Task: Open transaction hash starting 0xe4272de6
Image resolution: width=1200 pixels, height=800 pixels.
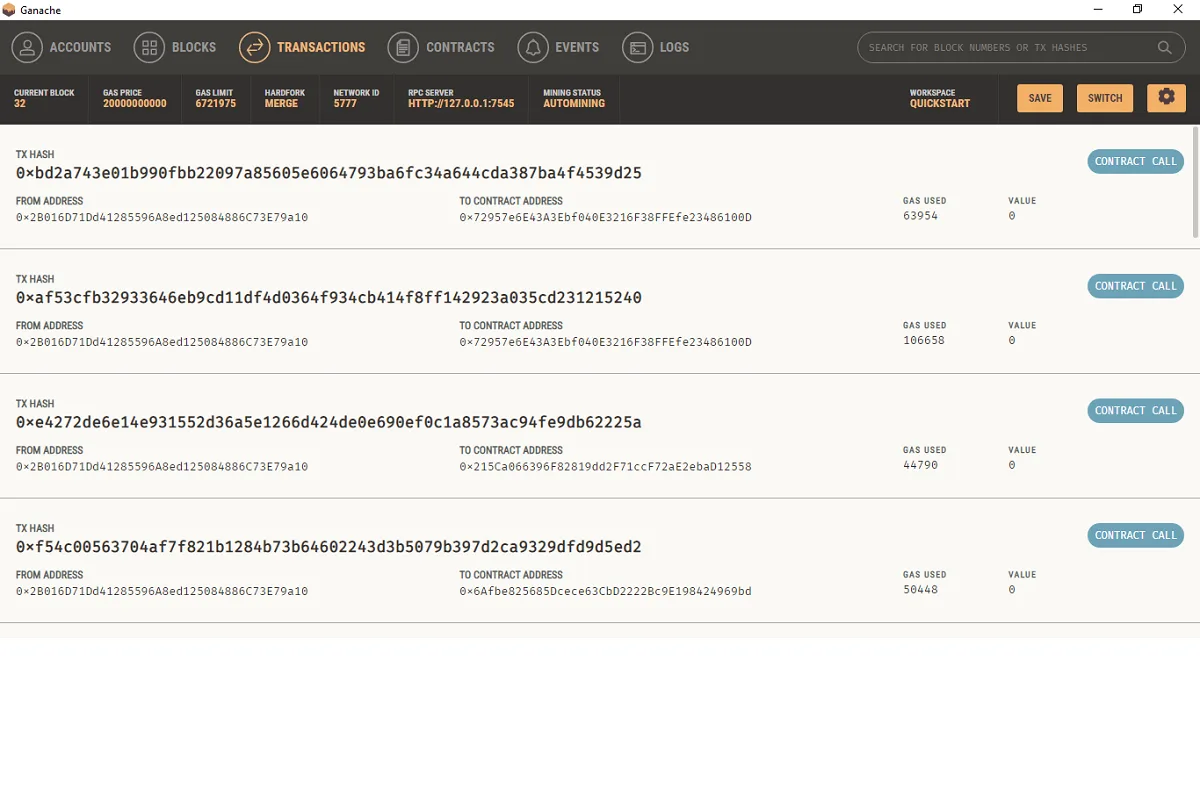Action: [x=328, y=422]
